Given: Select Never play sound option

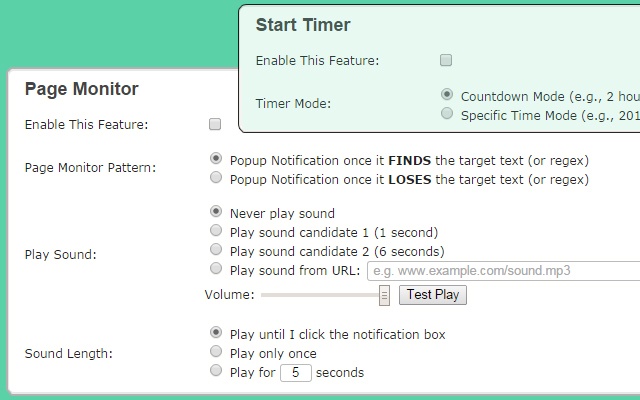Looking at the screenshot, I should [216, 212].
